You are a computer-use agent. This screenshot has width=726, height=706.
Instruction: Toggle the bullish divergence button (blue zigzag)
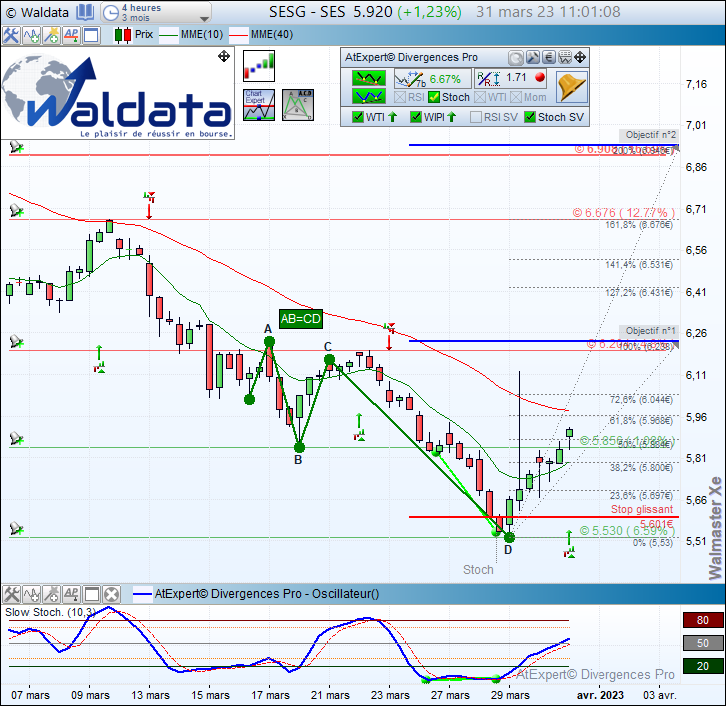(369, 96)
